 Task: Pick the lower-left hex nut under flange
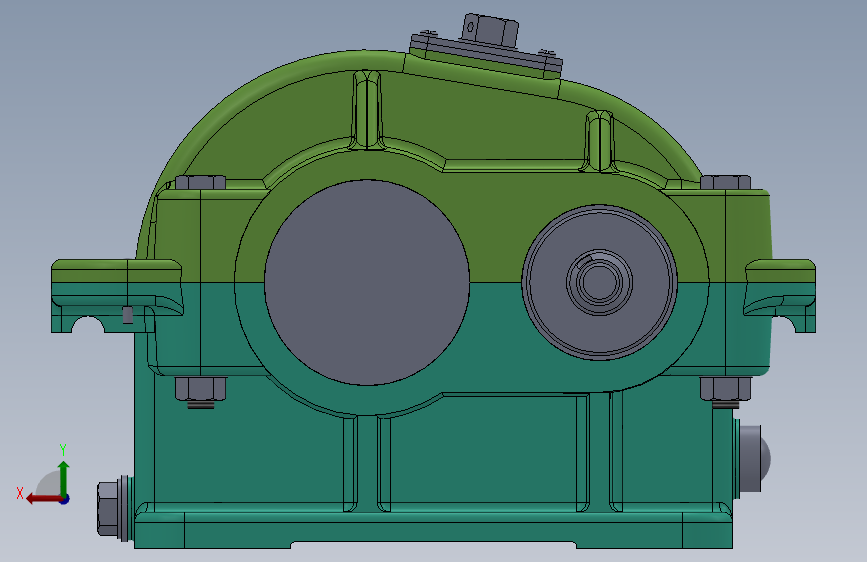pyautogui.click(x=201, y=389)
